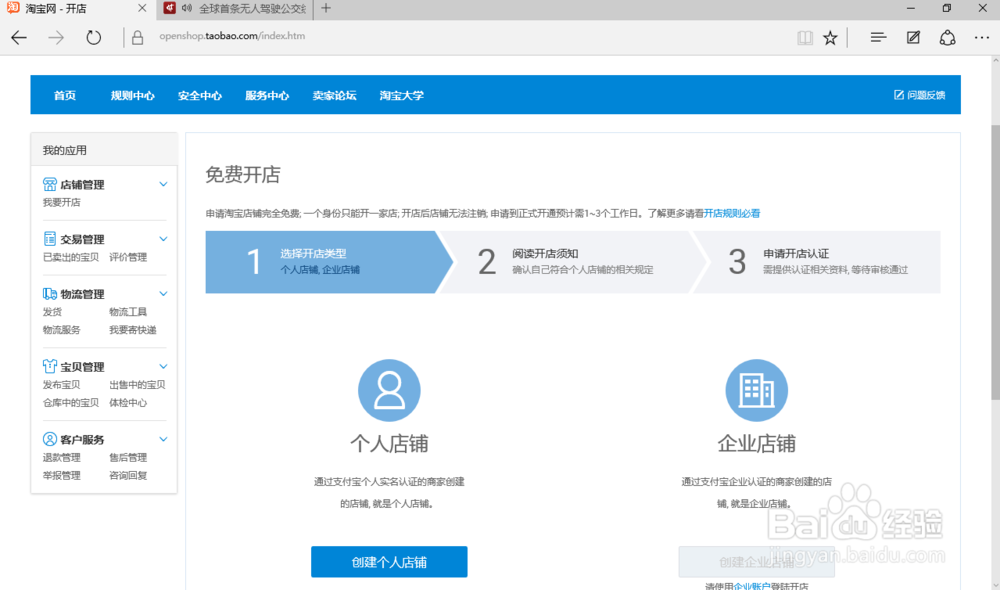Open the browser more options menu
Viewport: 1000px width, 590px height.
[982, 38]
